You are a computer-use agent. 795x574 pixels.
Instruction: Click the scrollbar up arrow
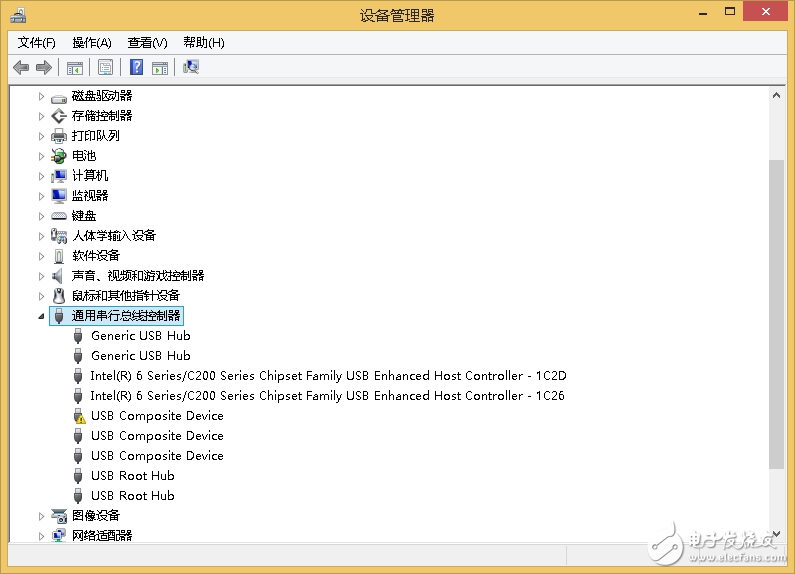click(x=776, y=95)
